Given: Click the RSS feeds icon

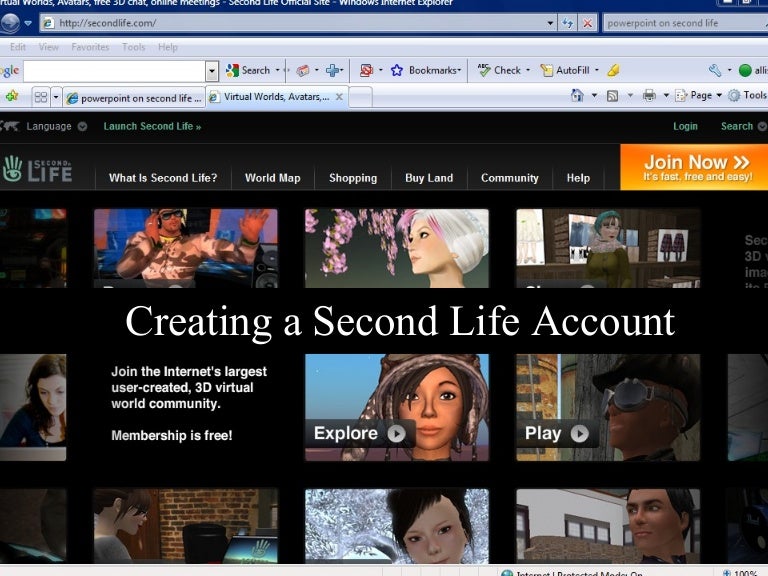Looking at the screenshot, I should coord(612,96).
